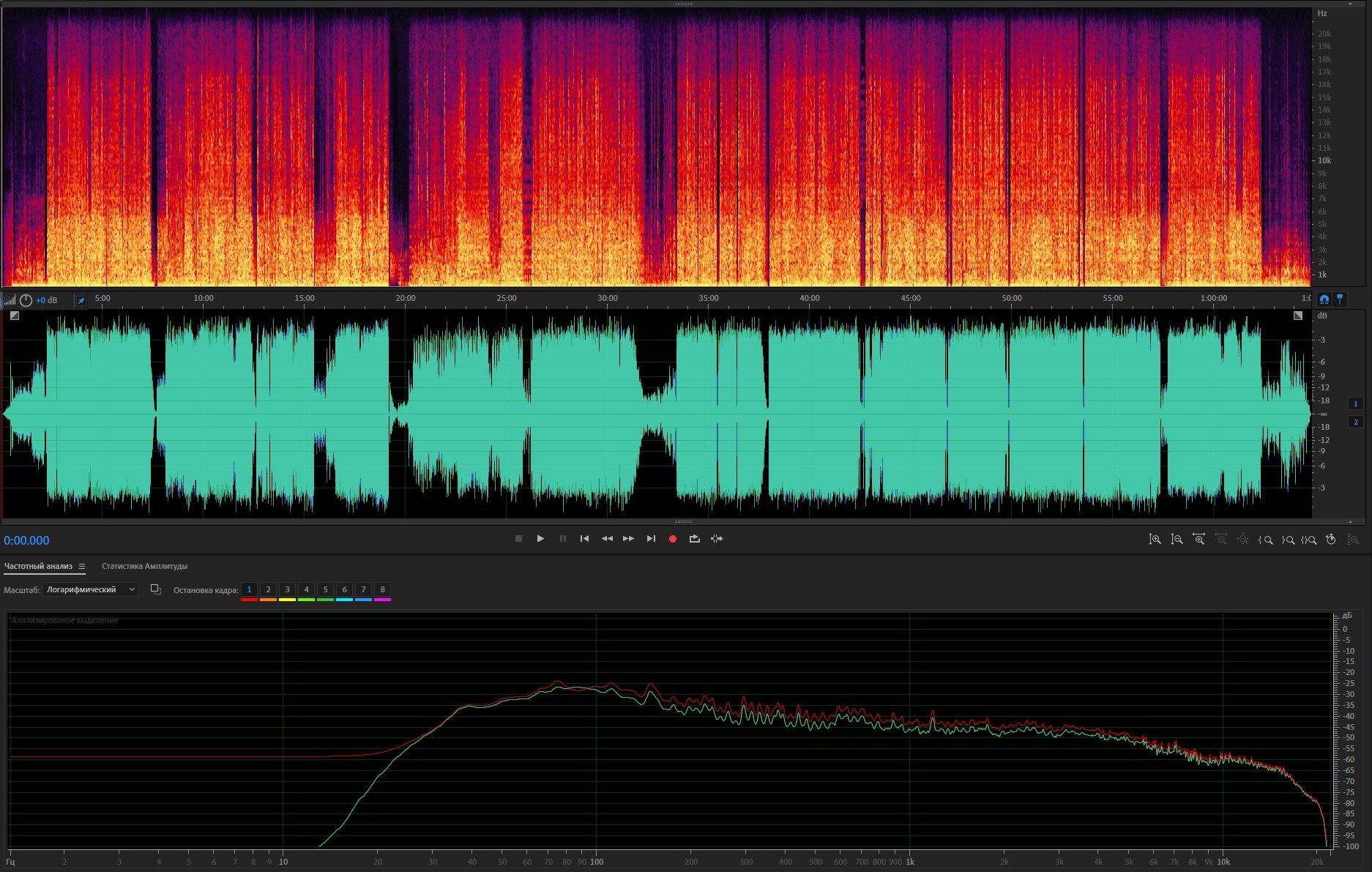Start playback with the Play button
Viewport: 1372px width, 872px height.
[x=540, y=539]
